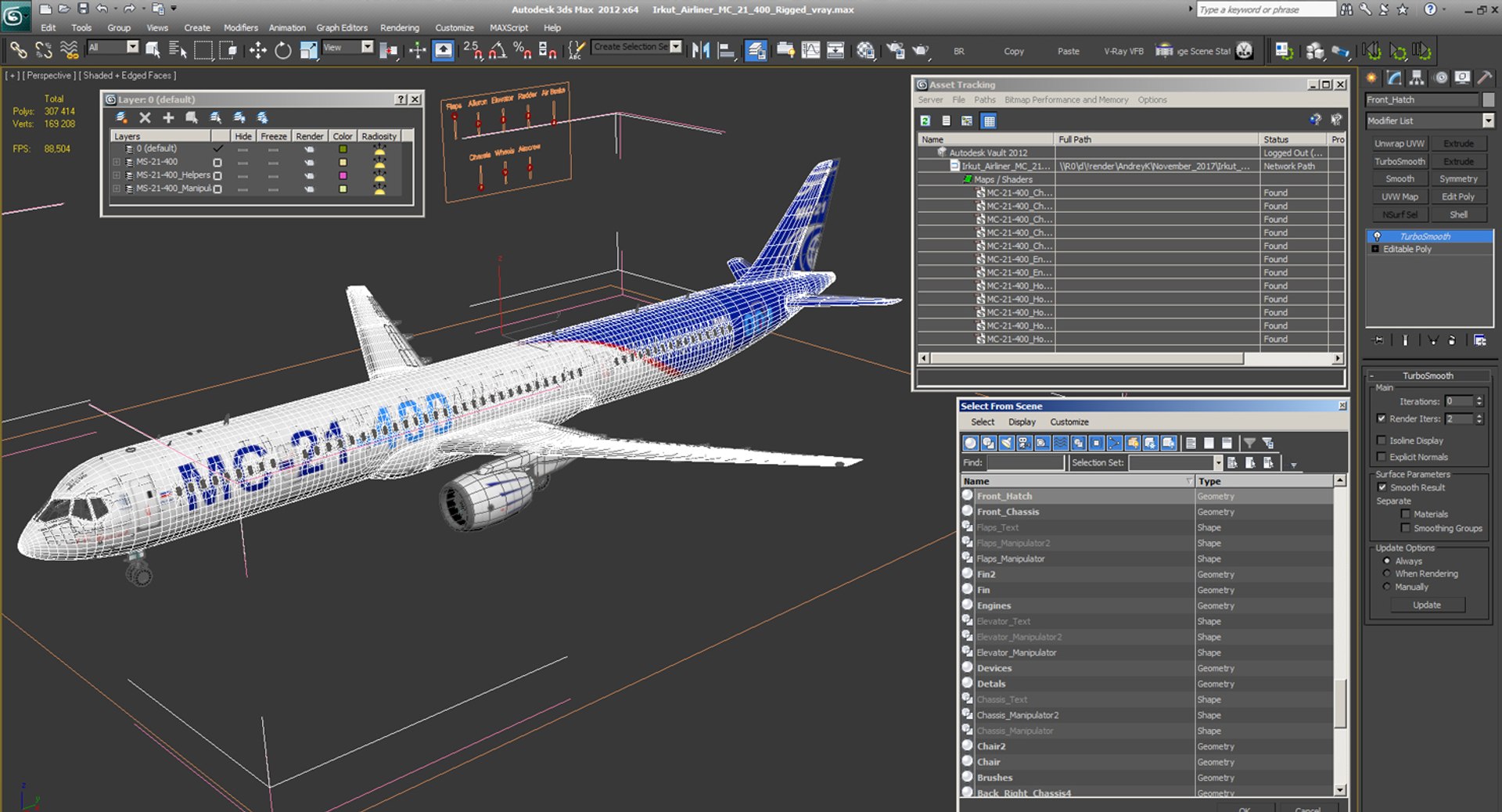Expand MS-21-400_Helpers layer node

117,175
